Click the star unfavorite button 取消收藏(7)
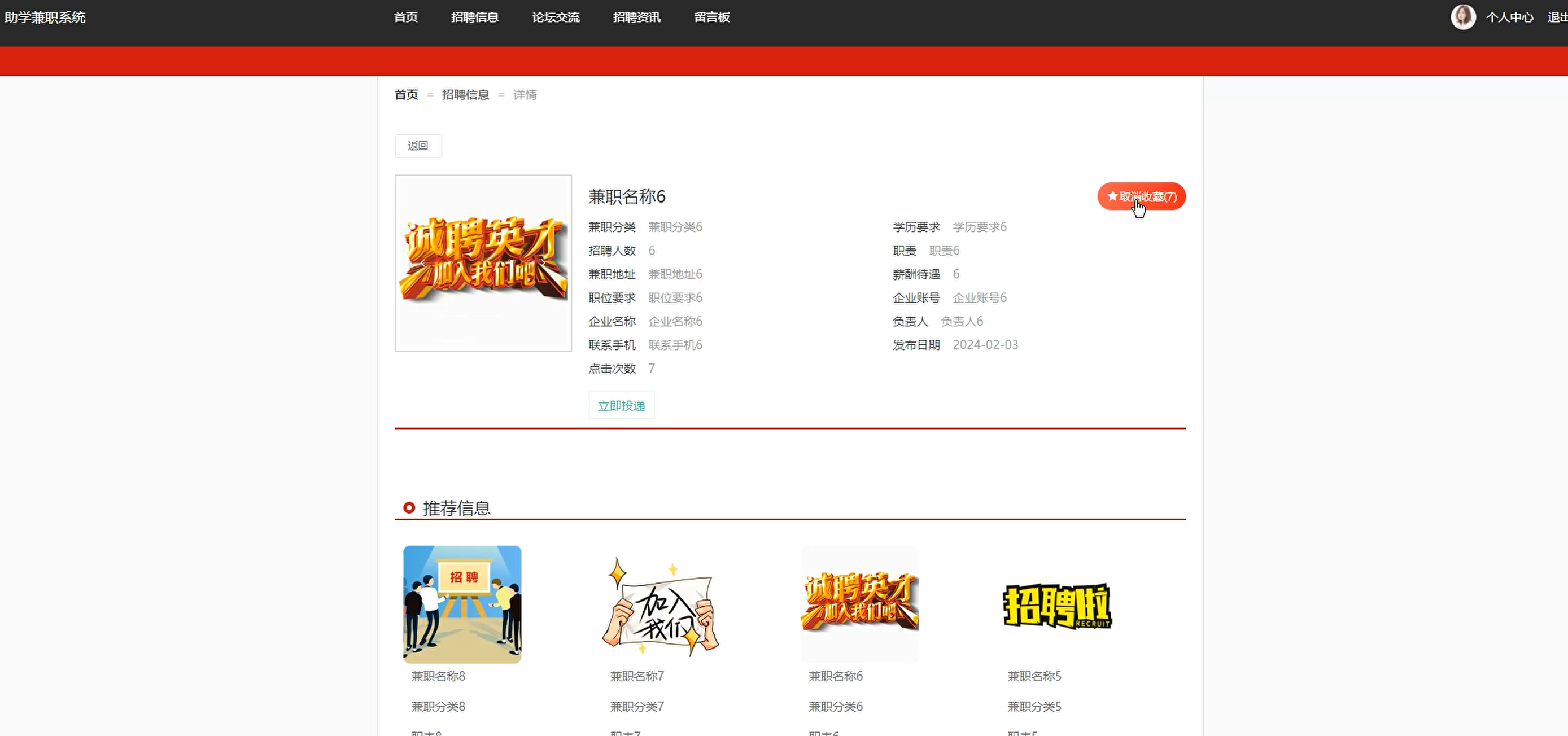Screen dimensions: 1568x736 1141,196
